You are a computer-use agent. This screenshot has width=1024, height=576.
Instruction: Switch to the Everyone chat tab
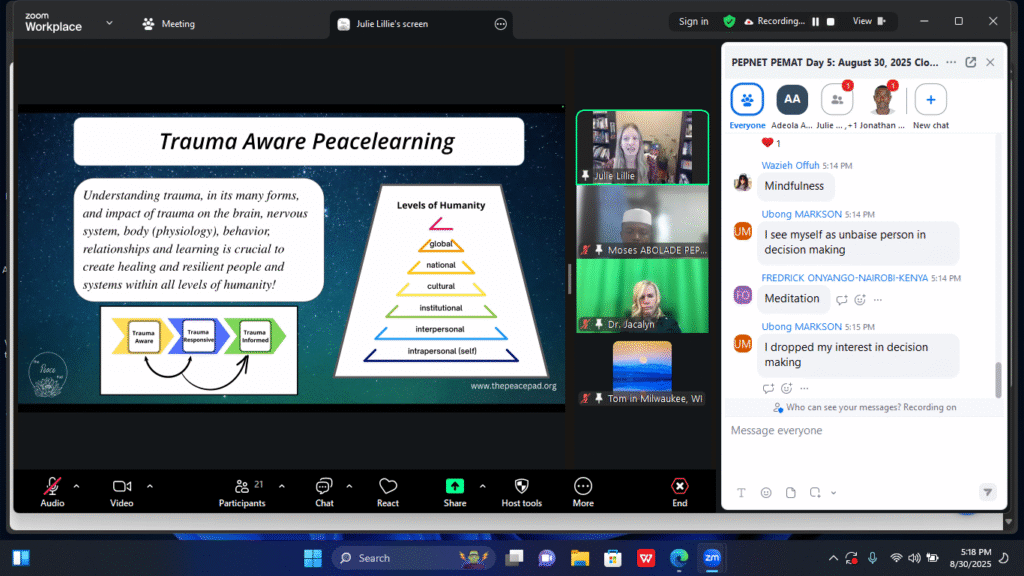point(747,100)
